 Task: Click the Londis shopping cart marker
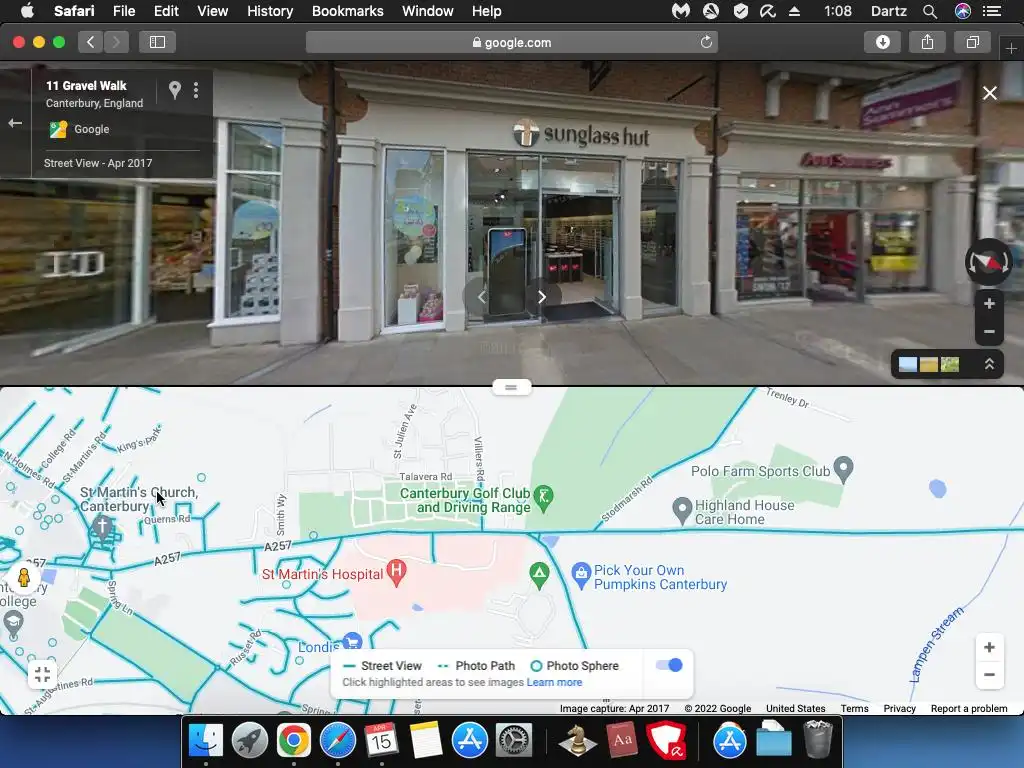[x=352, y=641]
